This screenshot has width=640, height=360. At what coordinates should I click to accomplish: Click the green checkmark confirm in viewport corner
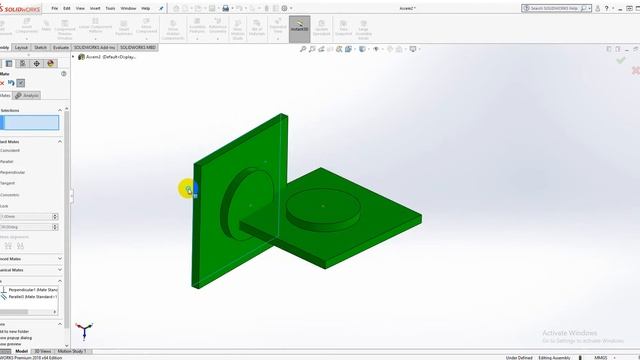click(x=621, y=60)
